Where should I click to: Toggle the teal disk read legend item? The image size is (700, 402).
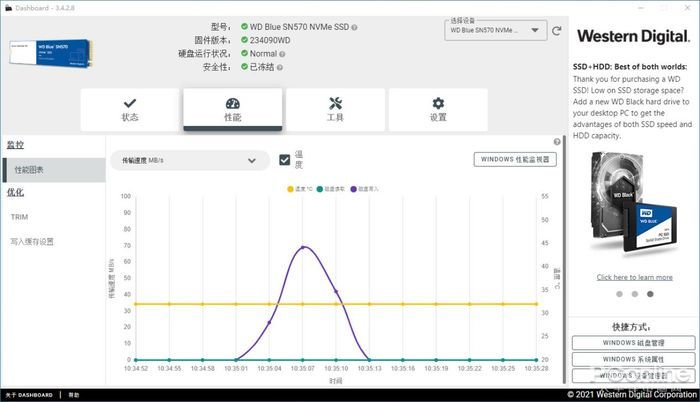331,189
